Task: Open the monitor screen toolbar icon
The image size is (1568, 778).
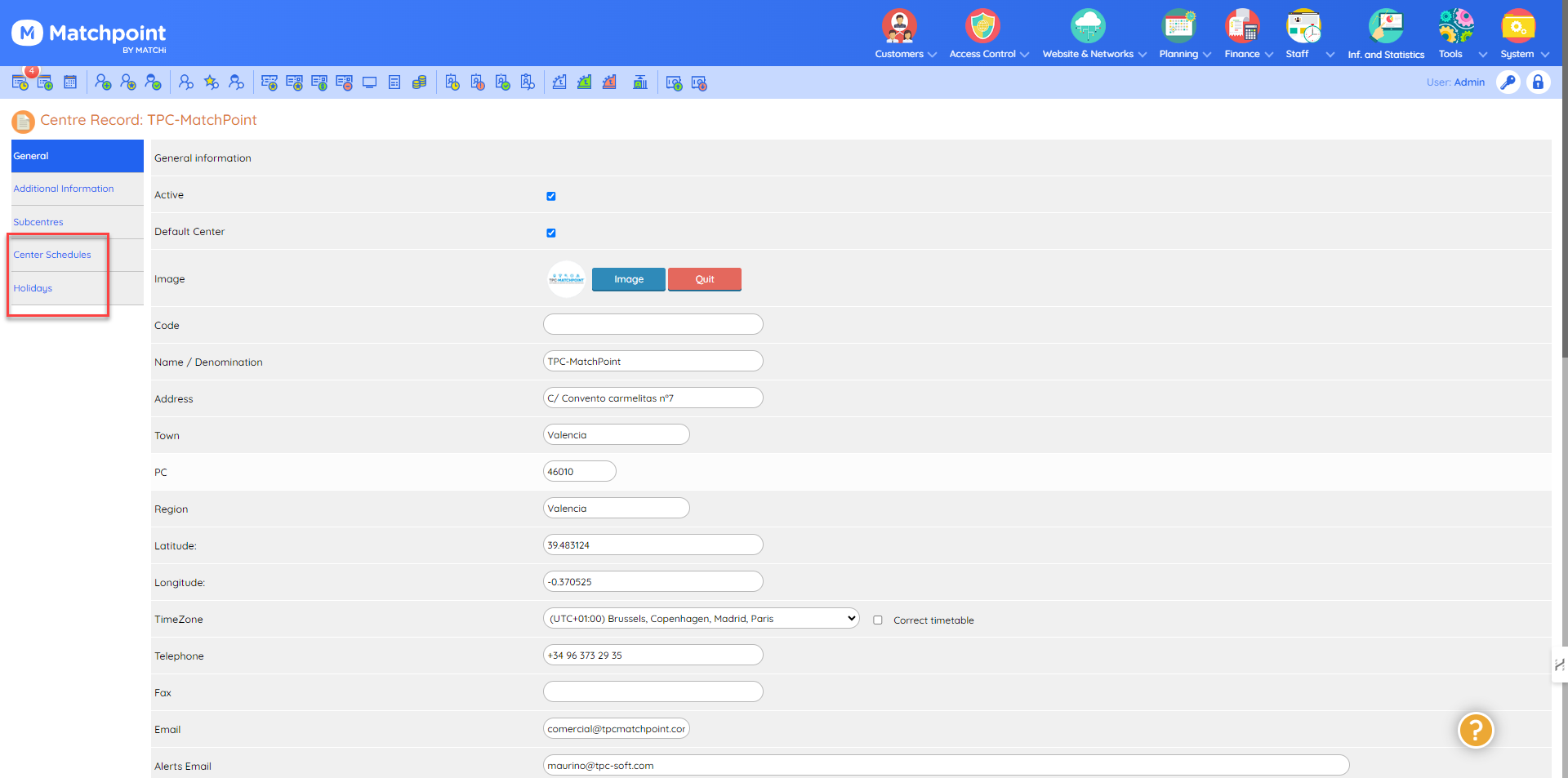Action: pos(369,82)
